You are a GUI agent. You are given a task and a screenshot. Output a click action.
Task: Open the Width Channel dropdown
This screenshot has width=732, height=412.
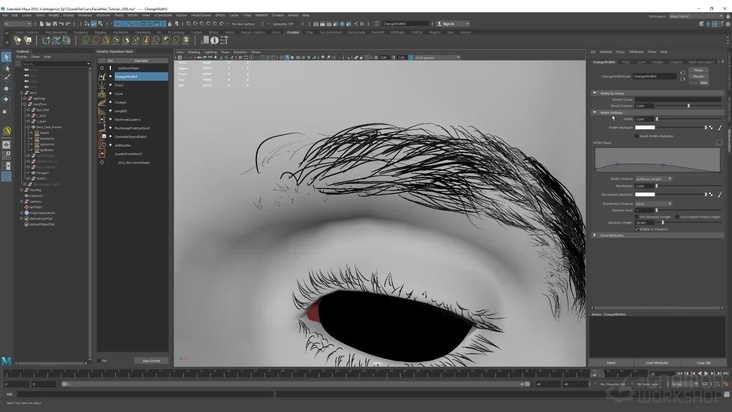(x=654, y=178)
